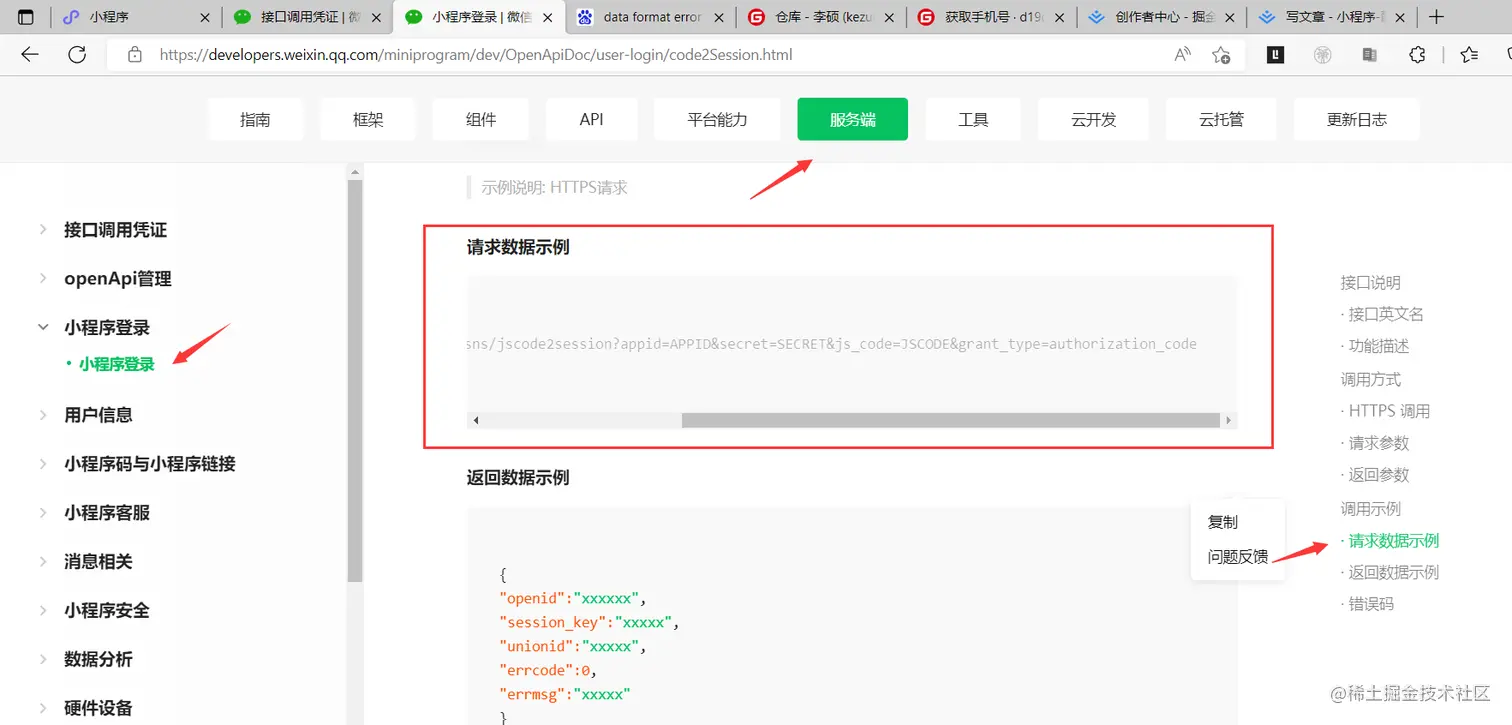Click the Read aloud icon
The width and height of the screenshot is (1512, 725).
pos(1182,55)
